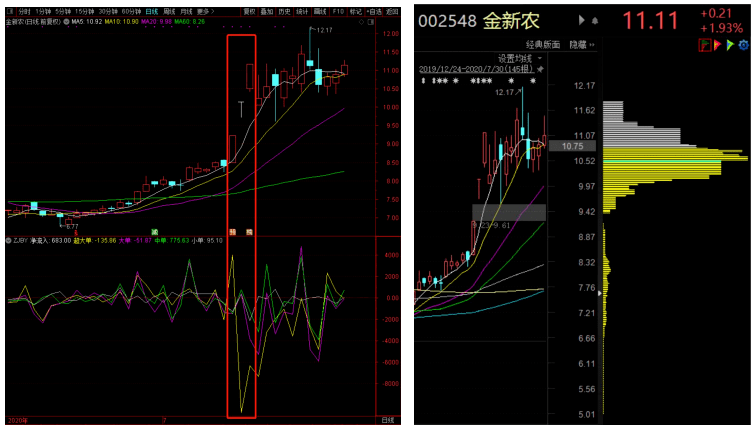This screenshot has width=755, height=427.
Task: Open the blue gear settings icon
Action: pyautogui.click(x=743, y=45)
